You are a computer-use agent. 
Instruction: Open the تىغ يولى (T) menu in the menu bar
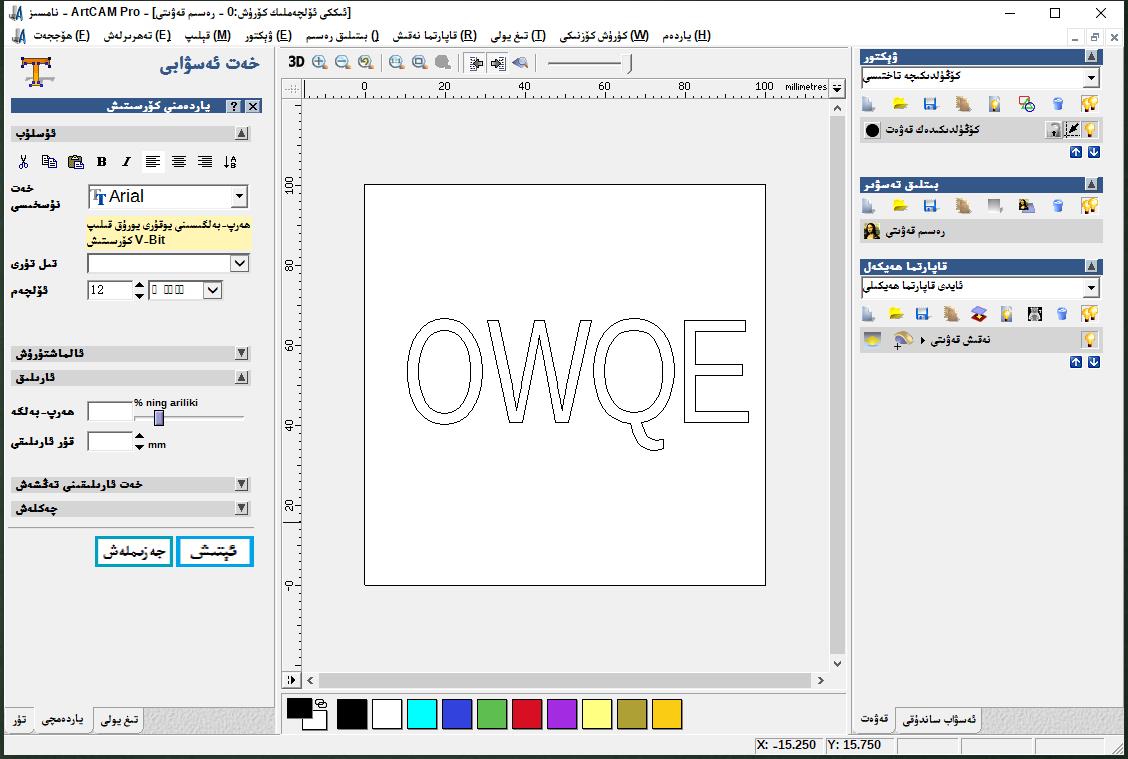518,35
